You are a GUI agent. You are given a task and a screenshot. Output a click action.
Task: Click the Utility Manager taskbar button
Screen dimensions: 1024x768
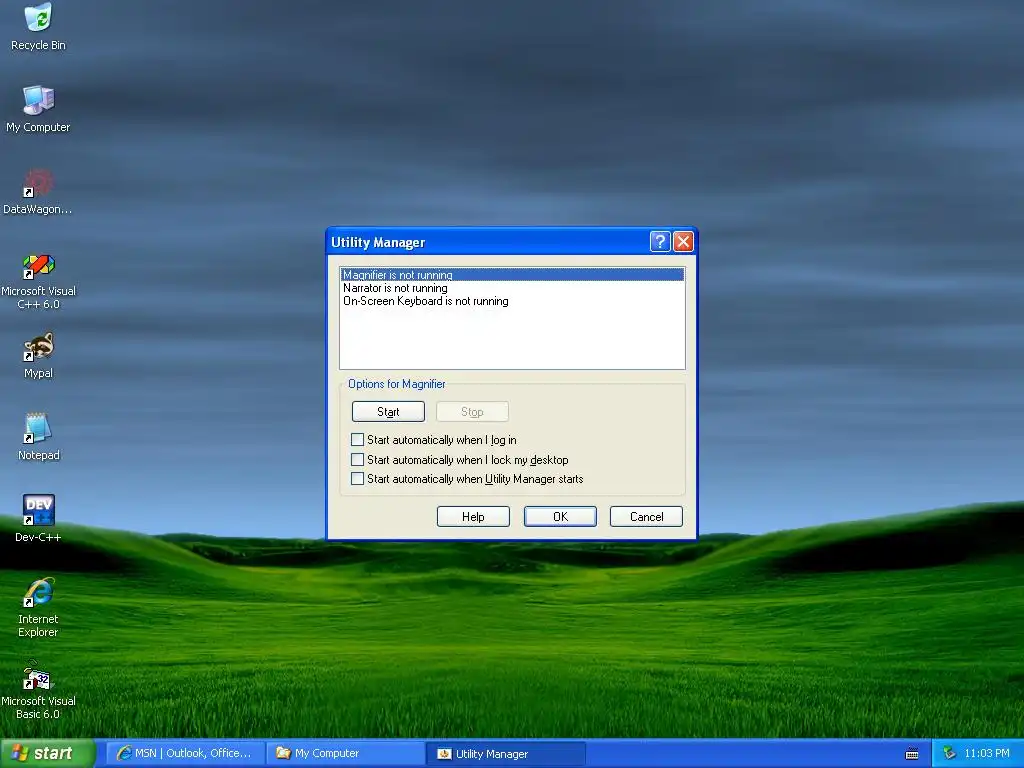click(505, 754)
